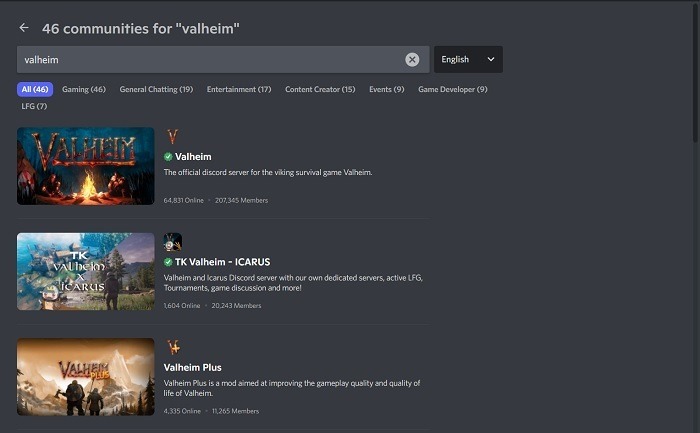The height and width of the screenshot is (433, 700).
Task: Switch to Entertainment (17) filter
Action: tap(239, 89)
